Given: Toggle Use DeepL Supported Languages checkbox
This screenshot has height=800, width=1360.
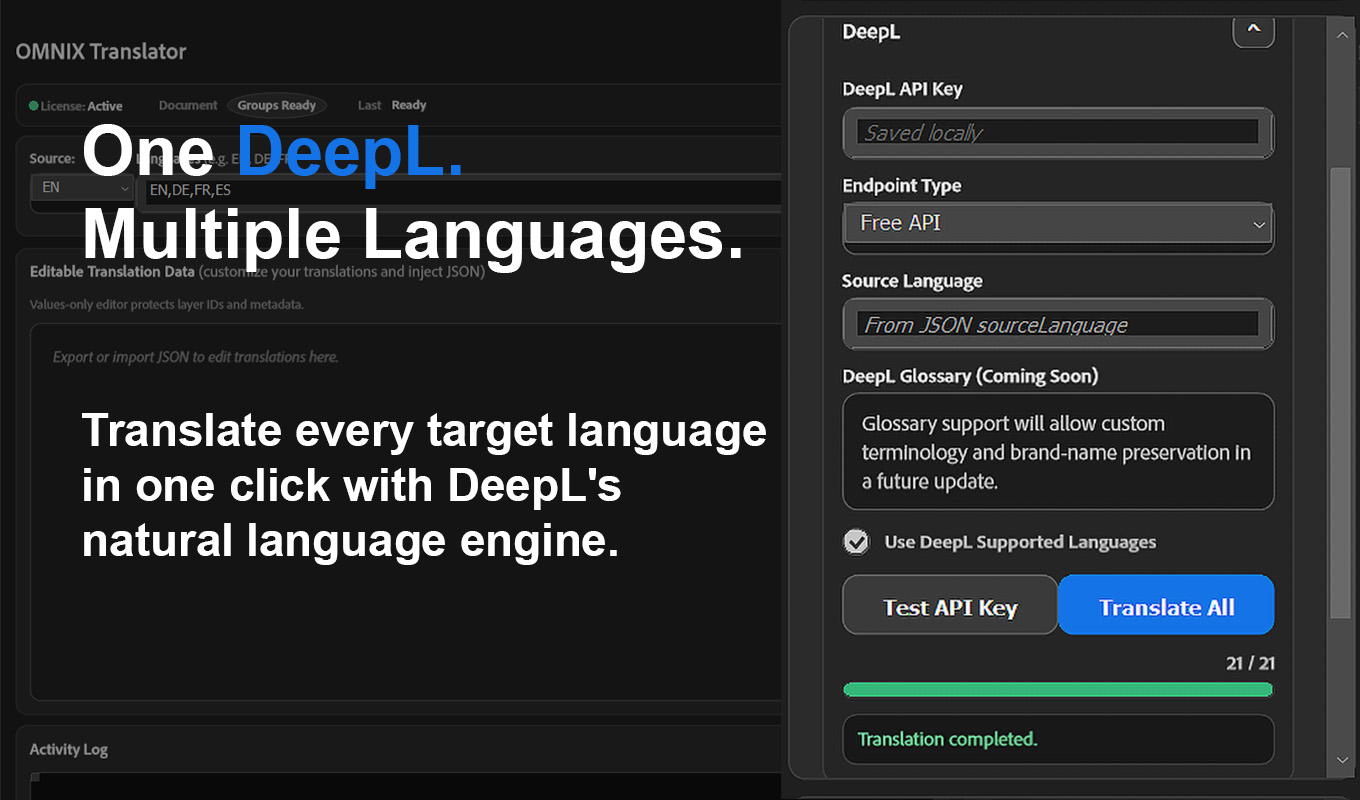Looking at the screenshot, I should [856, 542].
